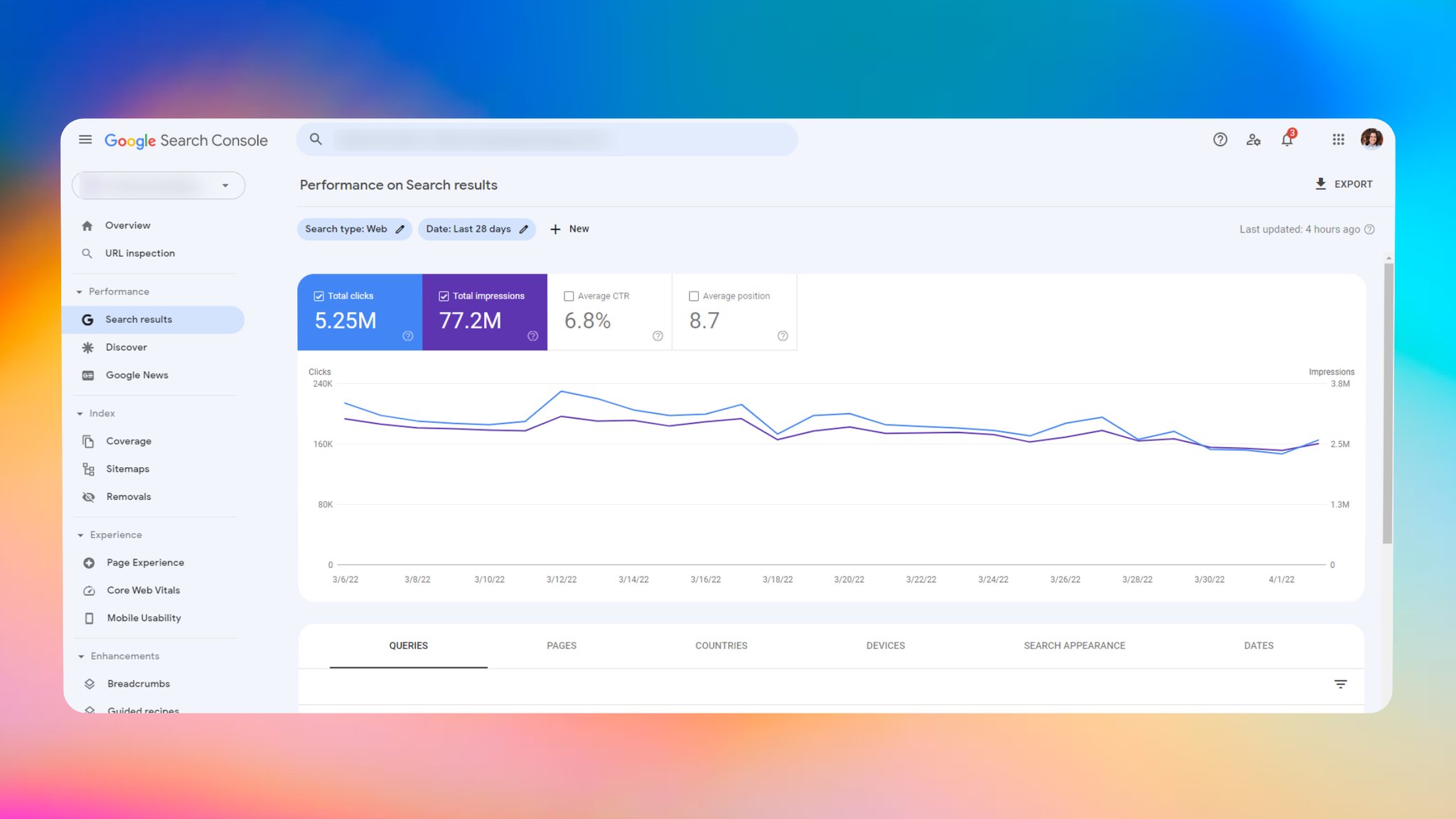Click the Page Experience plus-circle icon

[x=89, y=563]
